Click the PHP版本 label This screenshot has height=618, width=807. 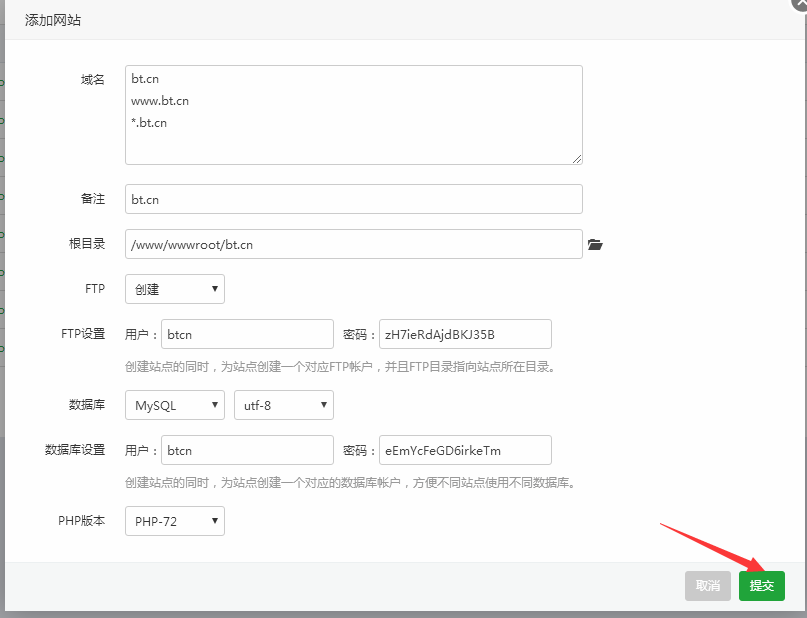pos(81,521)
